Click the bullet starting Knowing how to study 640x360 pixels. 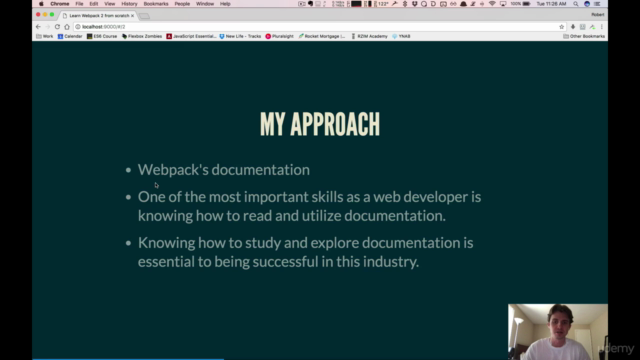pos(305,252)
